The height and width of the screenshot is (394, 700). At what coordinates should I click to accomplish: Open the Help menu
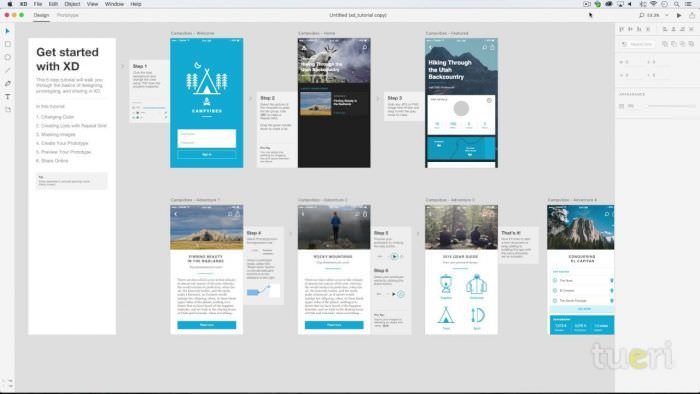[x=136, y=4]
